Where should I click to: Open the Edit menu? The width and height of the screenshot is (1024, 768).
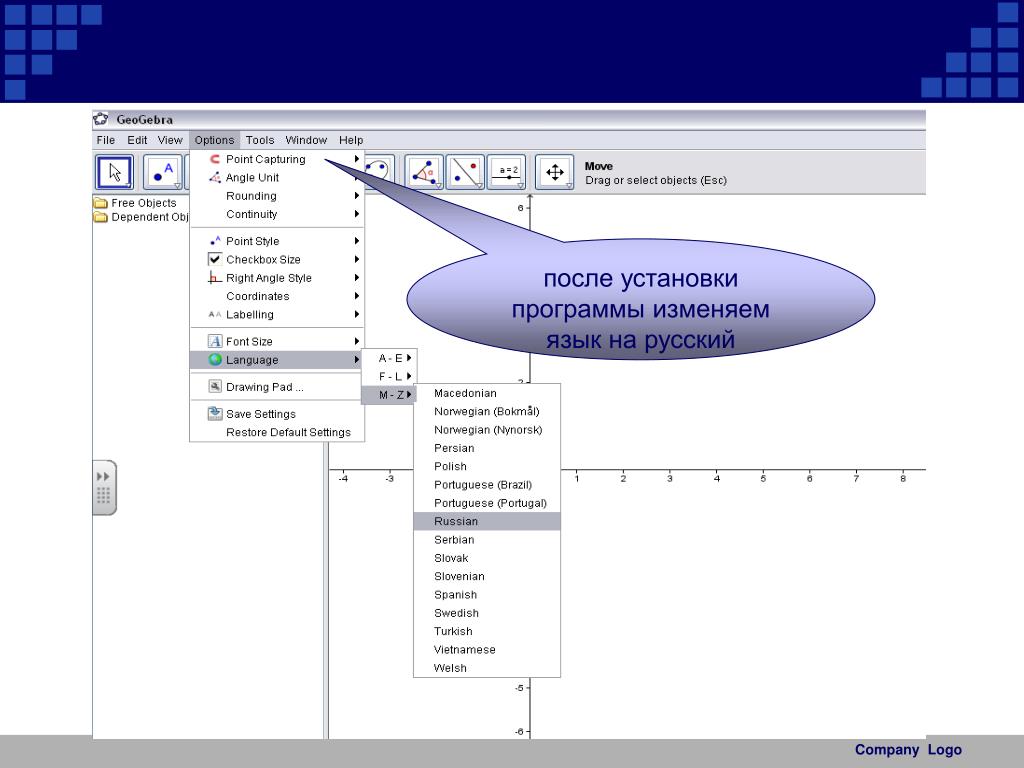[x=136, y=140]
